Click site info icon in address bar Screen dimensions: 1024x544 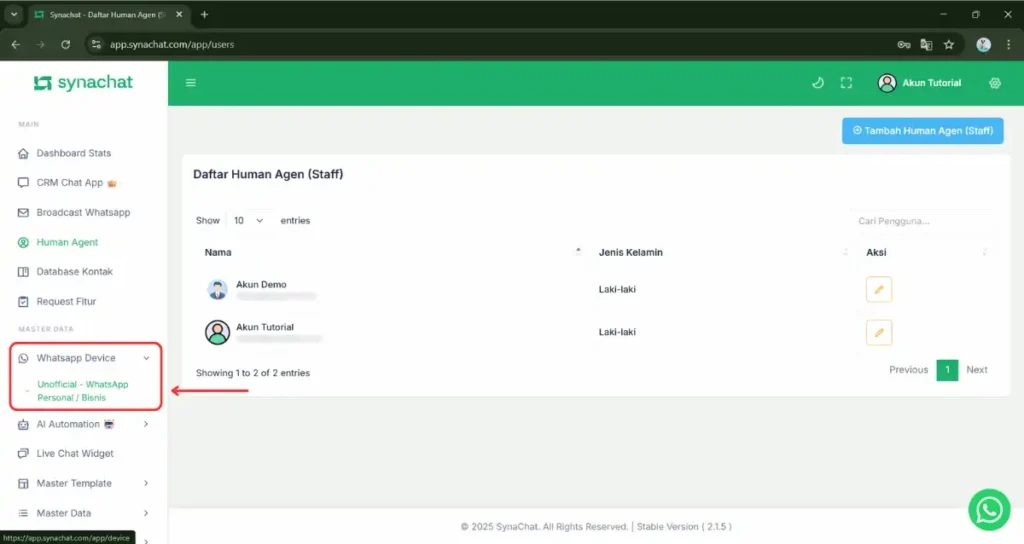pyautogui.click(x=96, y=44)
